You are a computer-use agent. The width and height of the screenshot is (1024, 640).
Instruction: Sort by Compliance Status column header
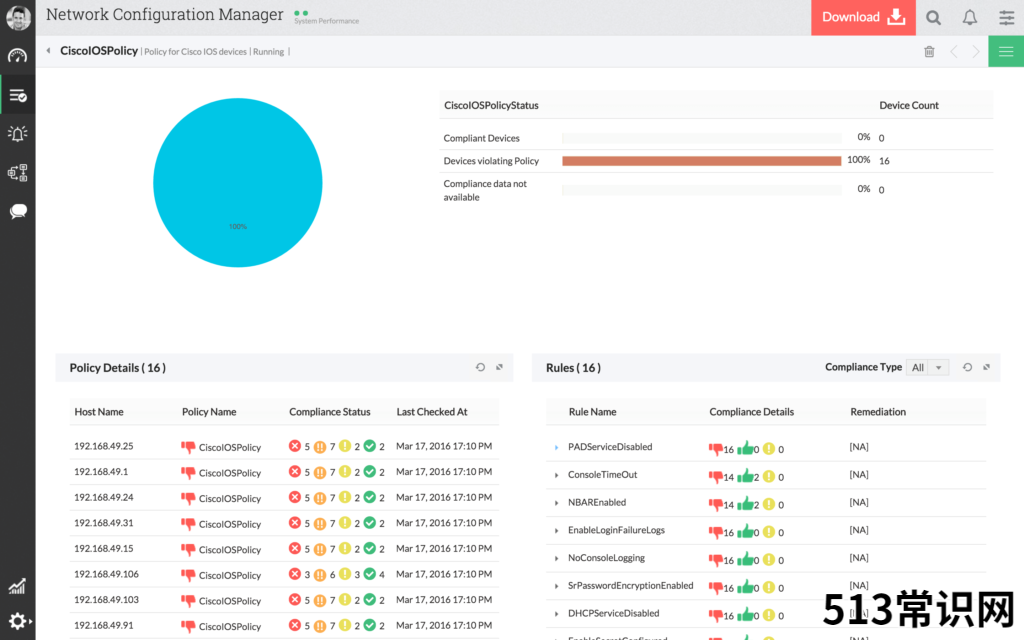tap(330, 412)
